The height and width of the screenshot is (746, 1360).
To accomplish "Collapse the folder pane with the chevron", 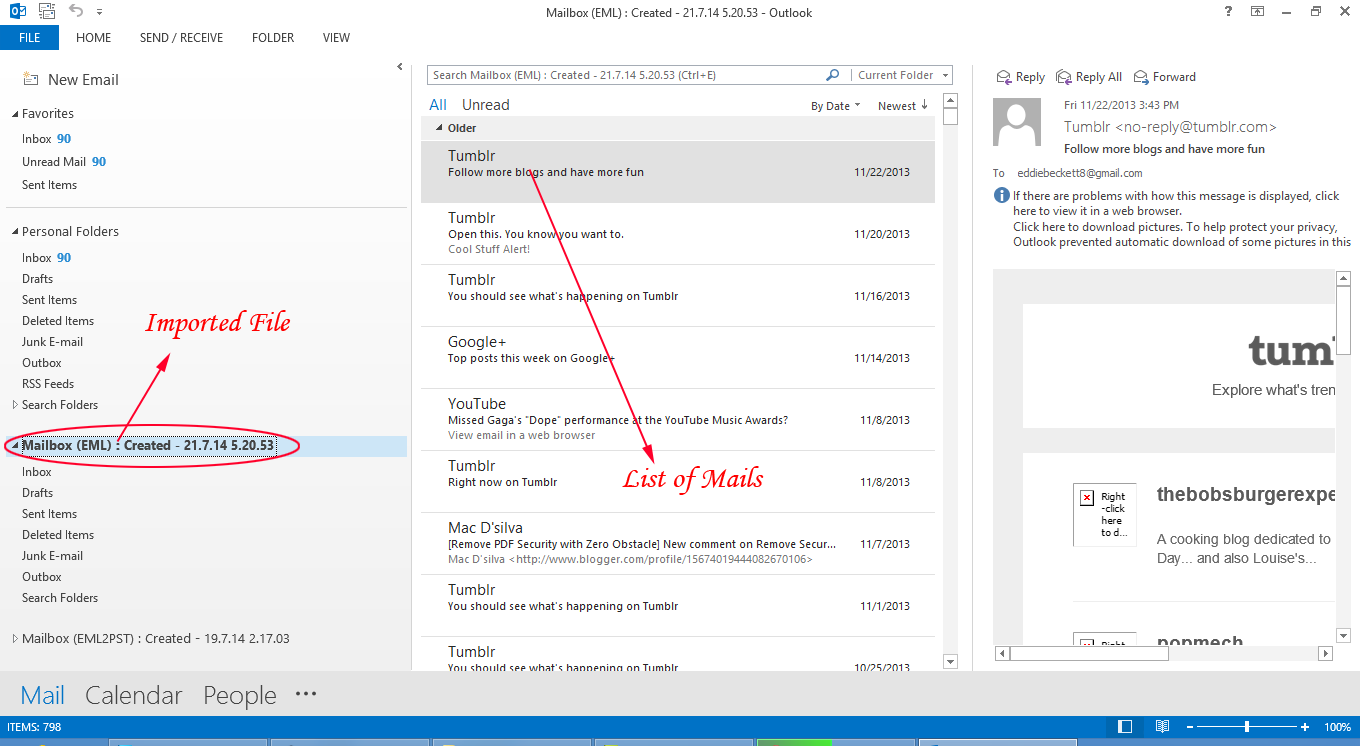I will tap(399, 67).
